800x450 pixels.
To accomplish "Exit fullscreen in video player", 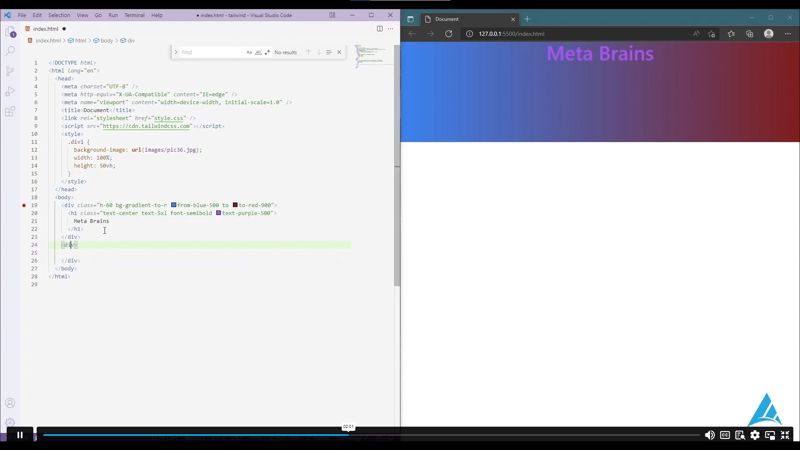I will [x=785, y=435].
